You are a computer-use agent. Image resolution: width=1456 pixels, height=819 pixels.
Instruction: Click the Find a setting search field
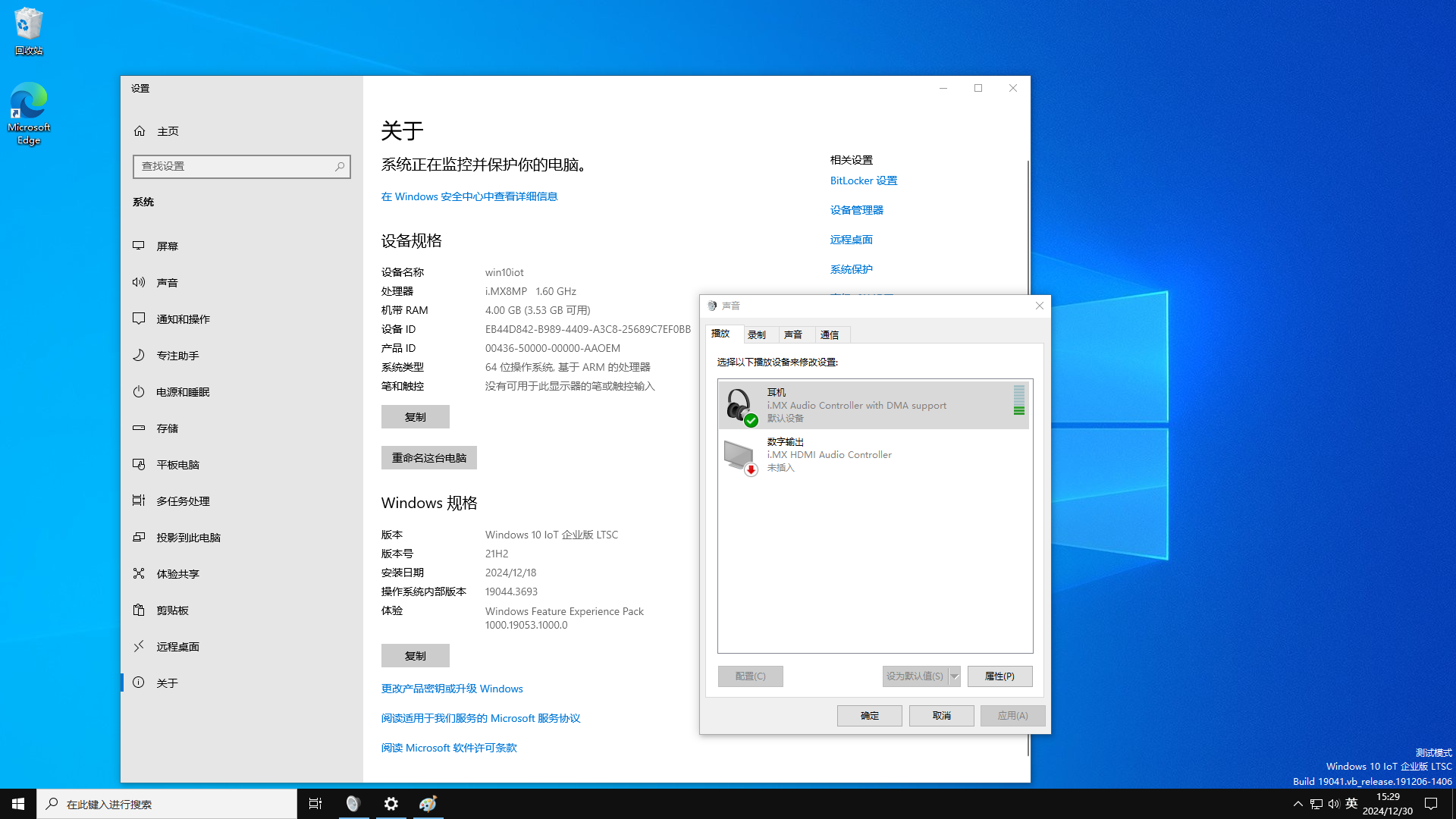[242, 166]
